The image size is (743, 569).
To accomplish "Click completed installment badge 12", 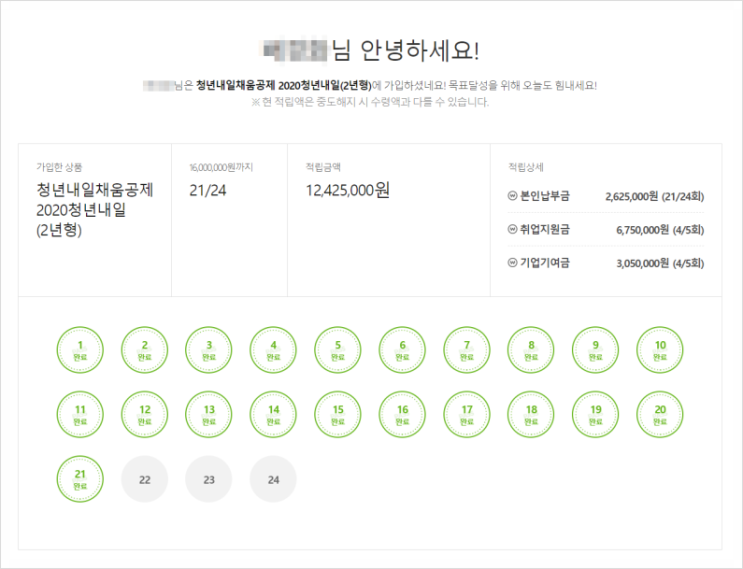I will pos(145,415).
